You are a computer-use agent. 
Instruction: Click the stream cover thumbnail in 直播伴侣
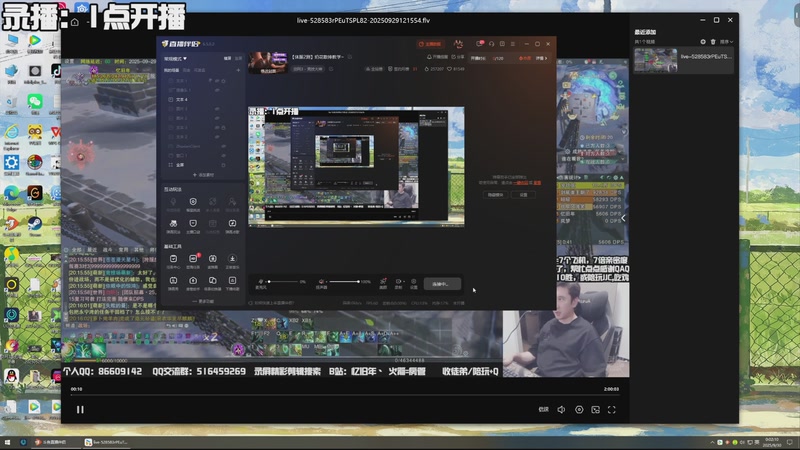pyautogui.click(x=268, y=63)
